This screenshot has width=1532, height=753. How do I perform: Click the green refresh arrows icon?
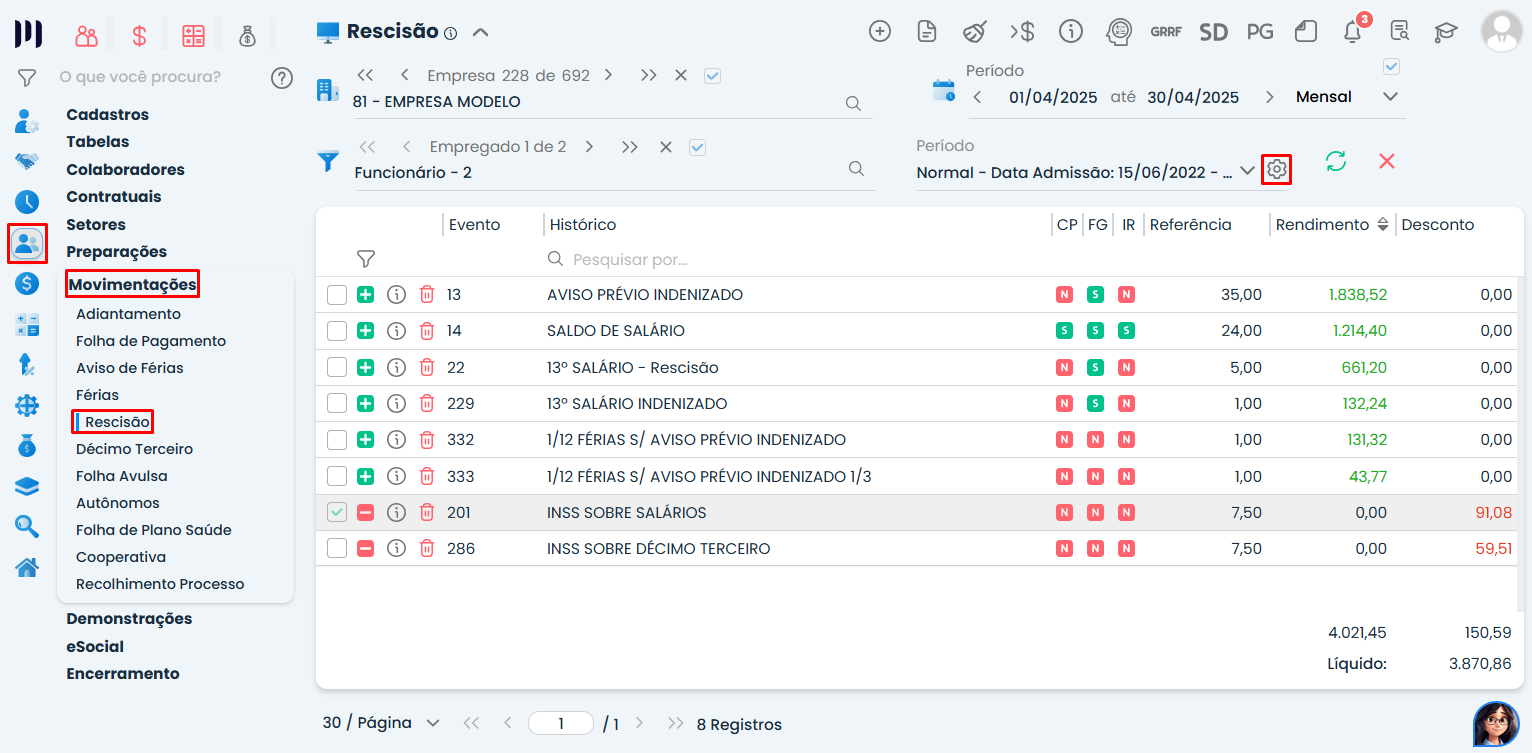(1336, 161)
